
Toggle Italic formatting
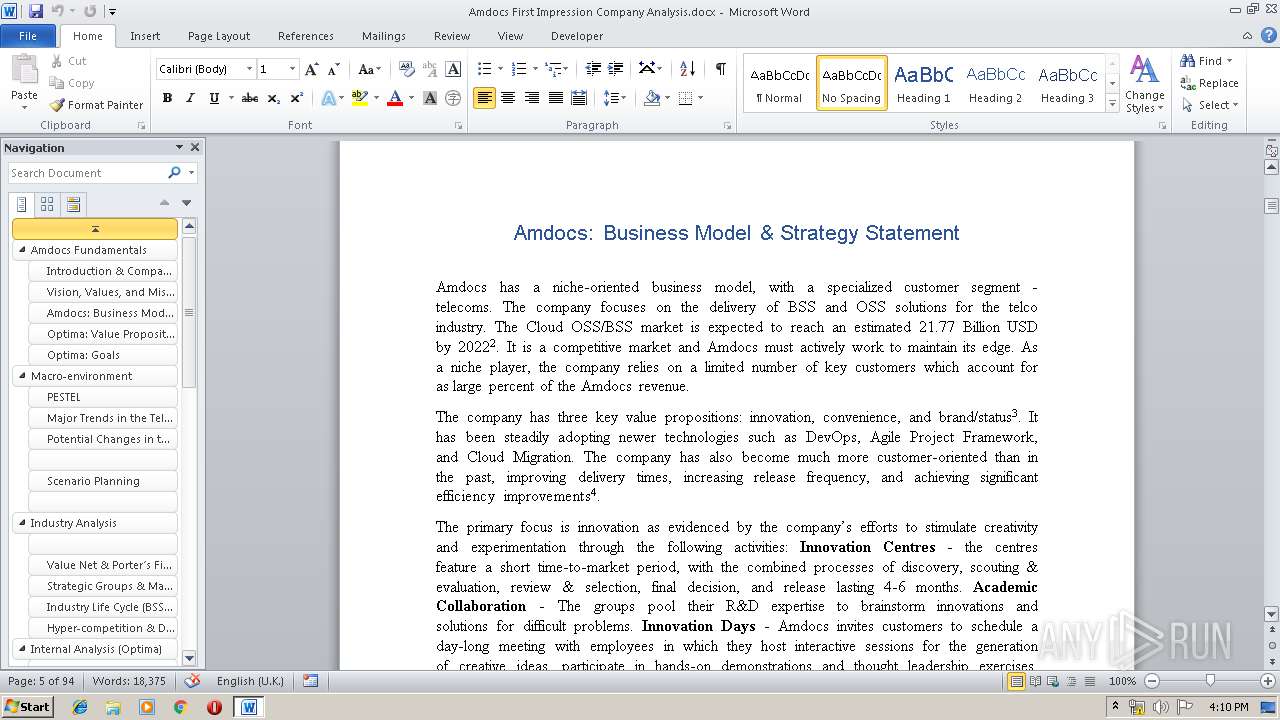pos(190,98)
